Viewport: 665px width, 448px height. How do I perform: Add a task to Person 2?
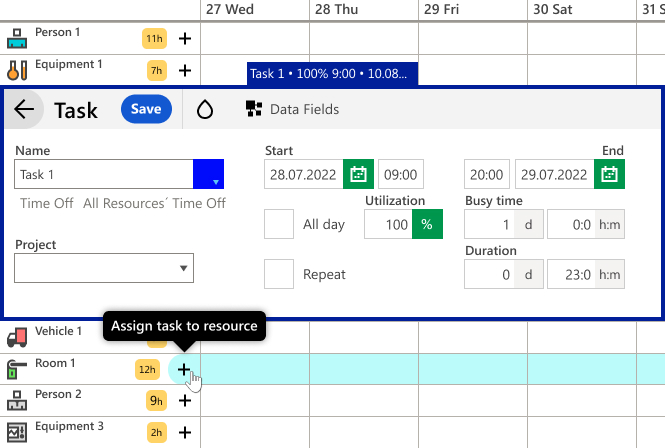click(185, 400)
